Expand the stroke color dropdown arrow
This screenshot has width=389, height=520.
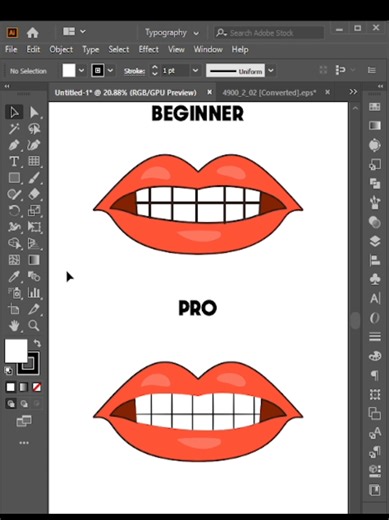point(110,71)
